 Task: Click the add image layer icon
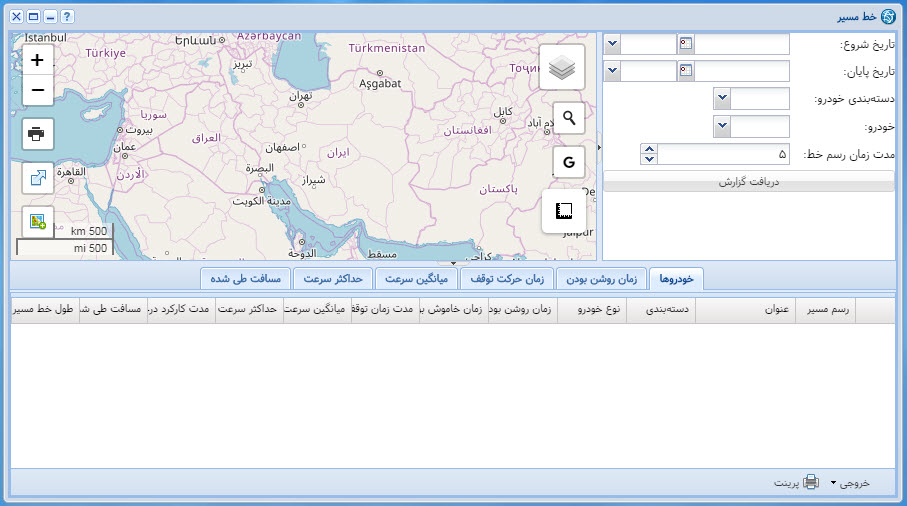[37, 221]
